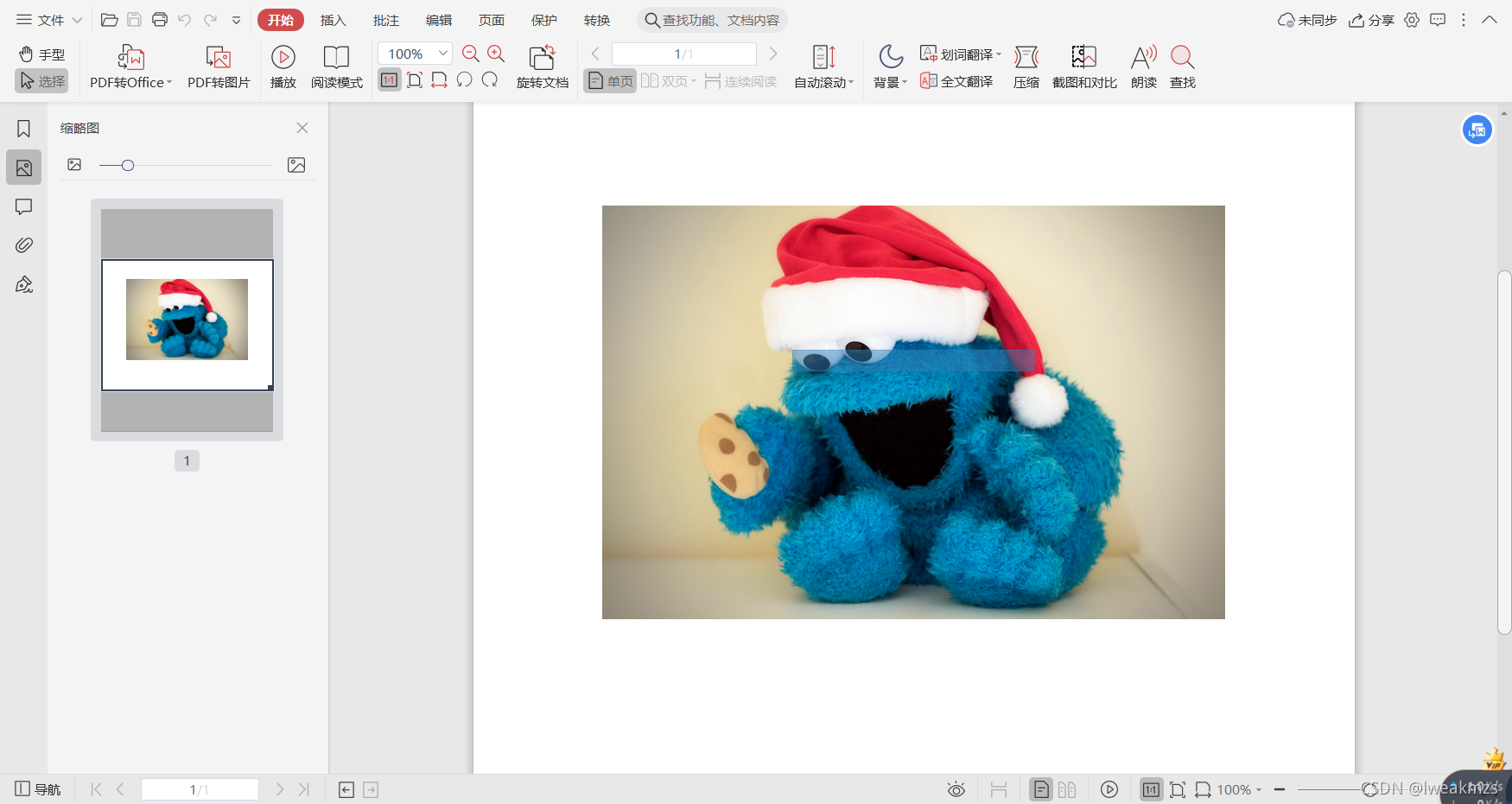
Task: Click the rotate counterclockwise icon
Action: 465,80
